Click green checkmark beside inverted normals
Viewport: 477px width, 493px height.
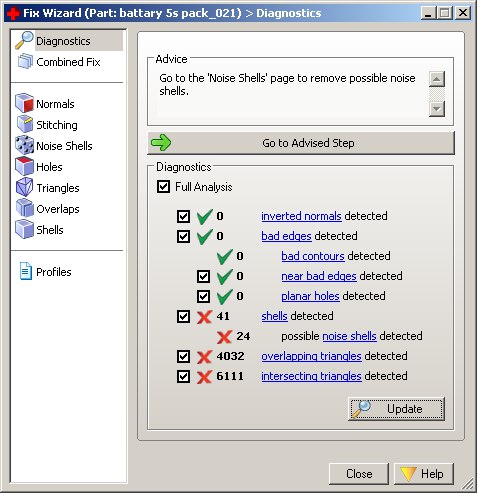click(x=205, y=216)
